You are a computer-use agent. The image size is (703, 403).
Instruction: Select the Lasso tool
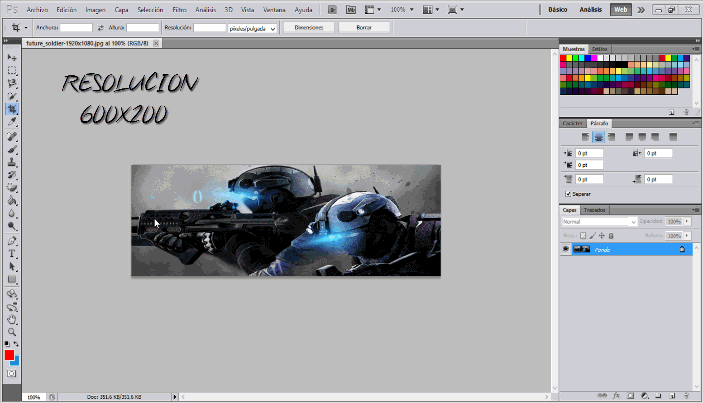(x=12, y=83)
